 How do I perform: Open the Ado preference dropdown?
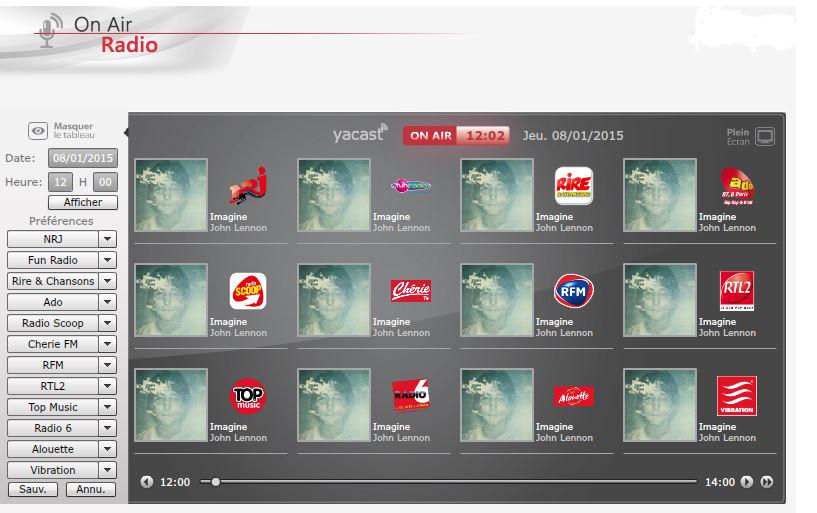(x=107, y=302)
